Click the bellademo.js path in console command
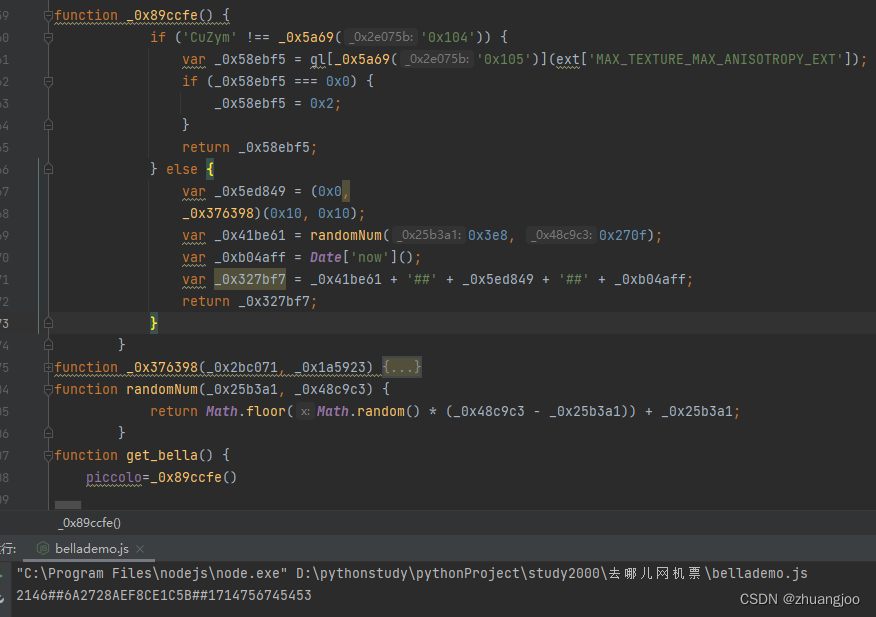The height and width of the screenshot is (617, 876). point(552,573)
